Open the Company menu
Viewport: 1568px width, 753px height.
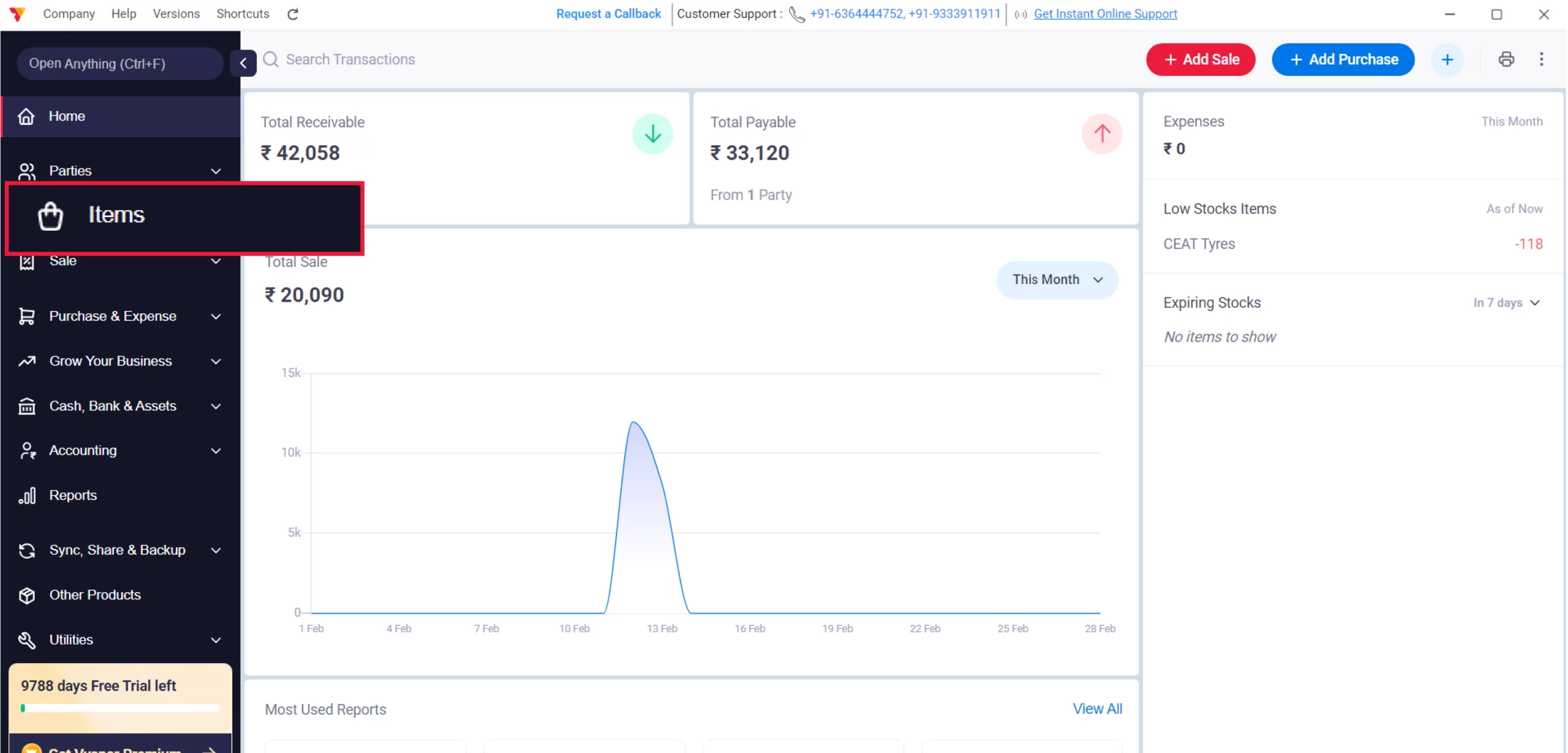pos(69,14)
